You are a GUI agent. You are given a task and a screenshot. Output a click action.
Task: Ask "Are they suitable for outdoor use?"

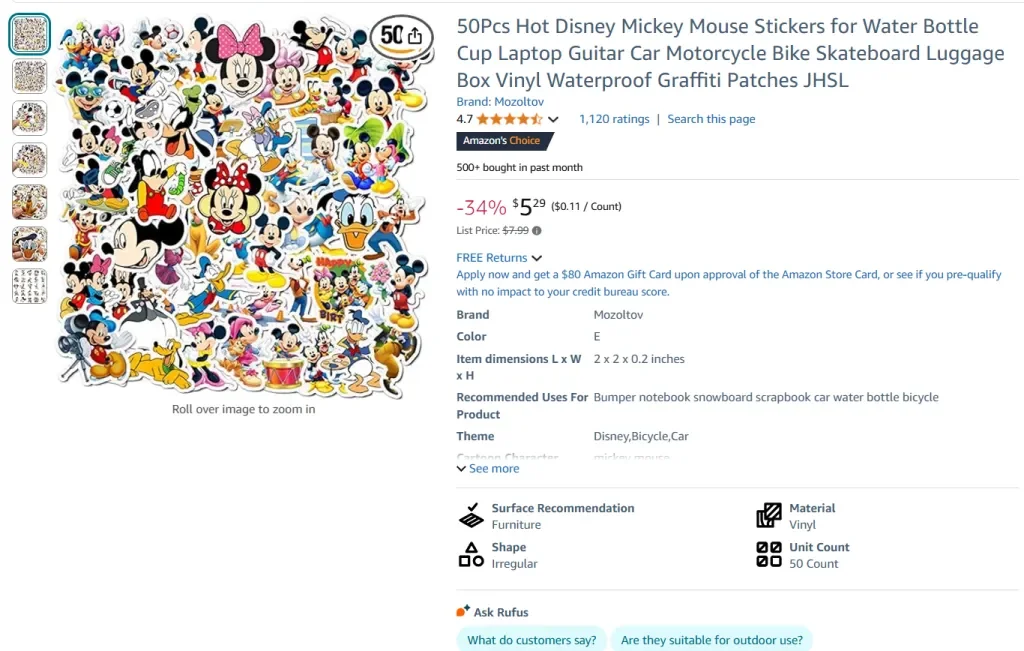point(711,640)
